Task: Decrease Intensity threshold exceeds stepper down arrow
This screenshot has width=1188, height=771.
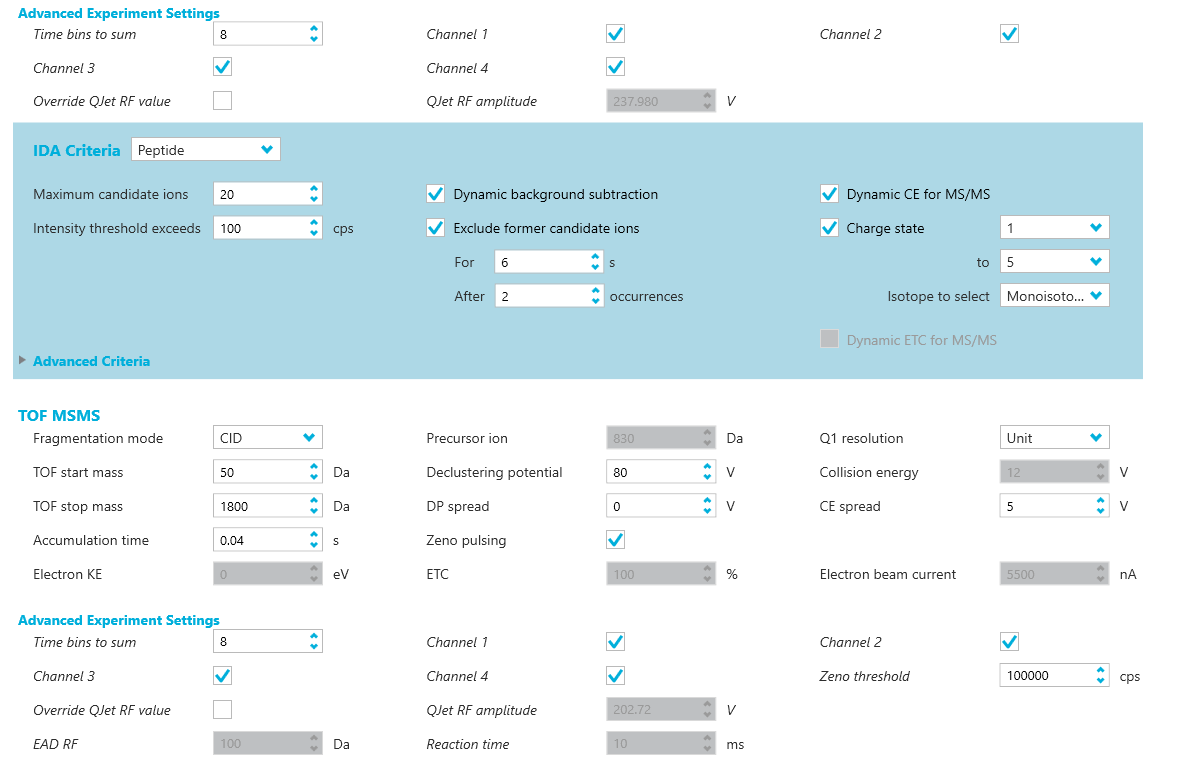Action: 314,233
